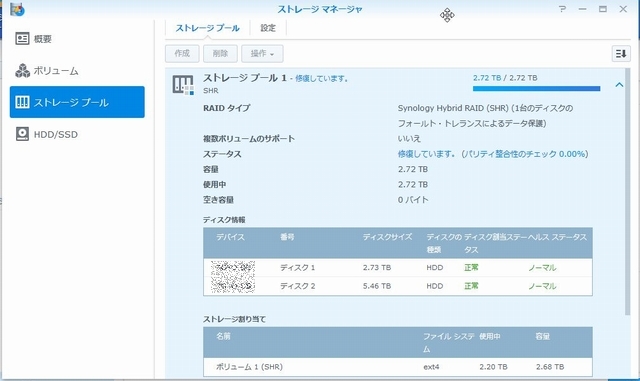Image resolution: width=640 pixels, height=381 pixels.
Task: Click the 容量 column header in allocation table
Action: tap(542, 336)
